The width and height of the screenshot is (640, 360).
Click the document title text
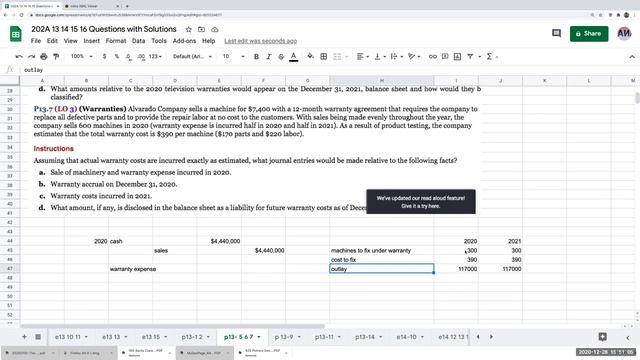pos(104,29)
